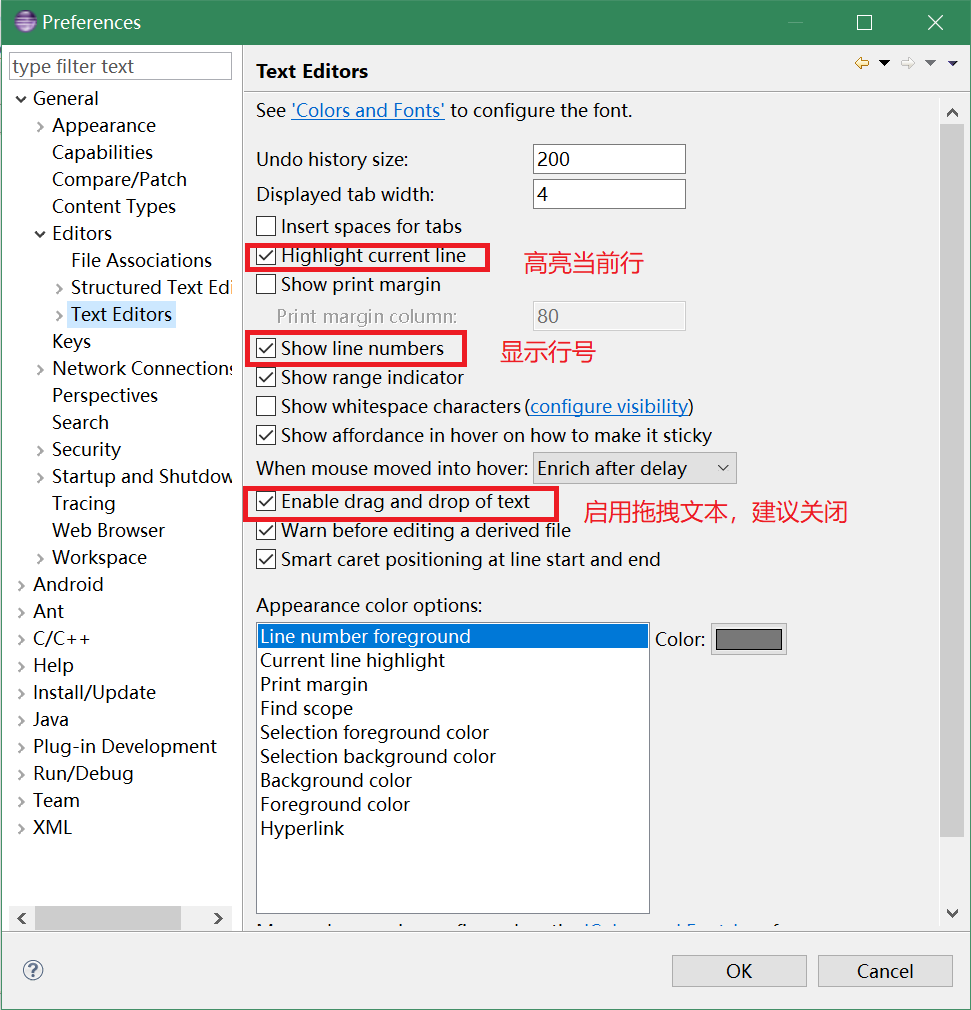Click the back navigation arrow icon

coord(862,64)
